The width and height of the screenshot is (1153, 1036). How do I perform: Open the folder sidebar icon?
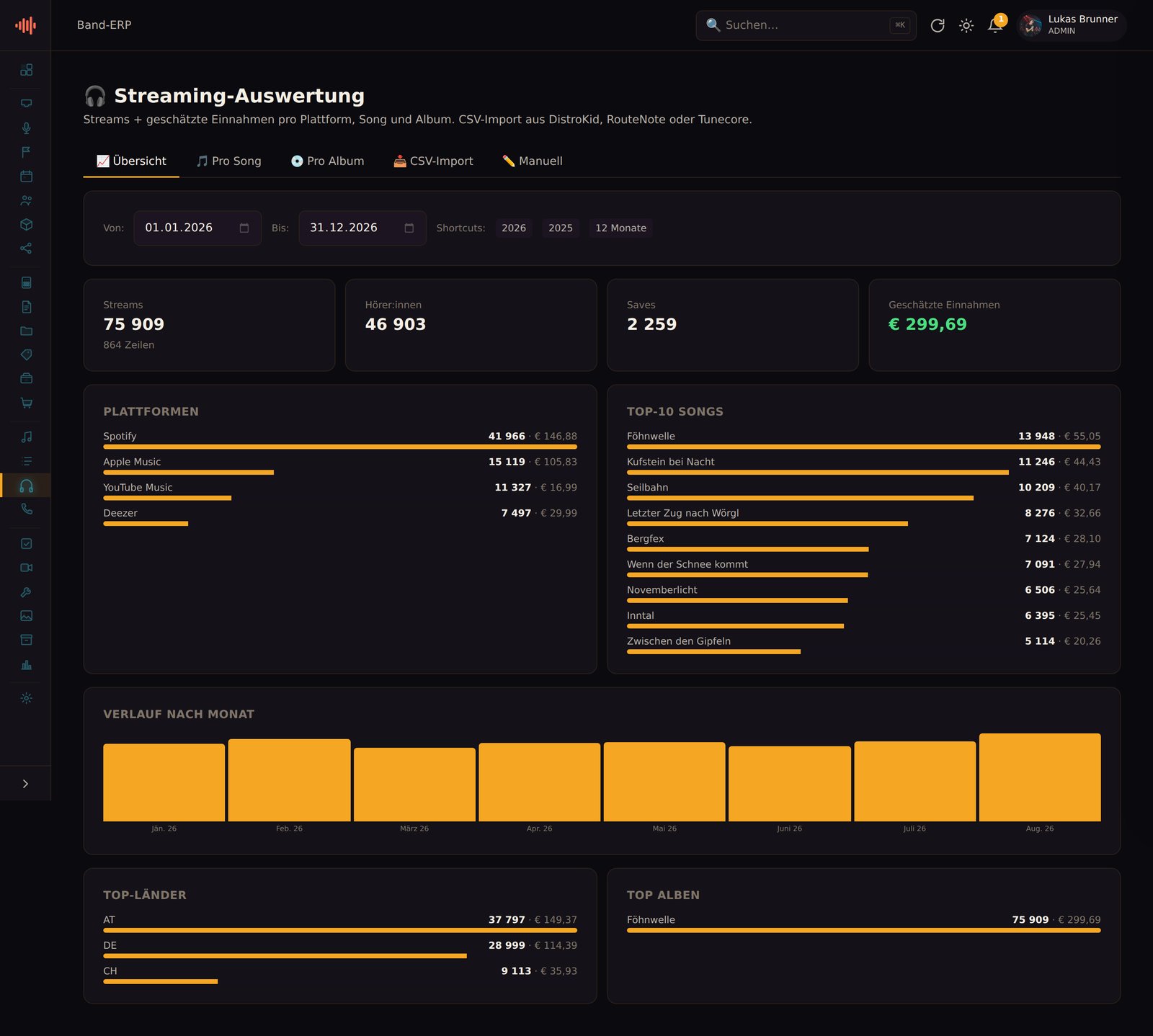(x=26, y=331)
